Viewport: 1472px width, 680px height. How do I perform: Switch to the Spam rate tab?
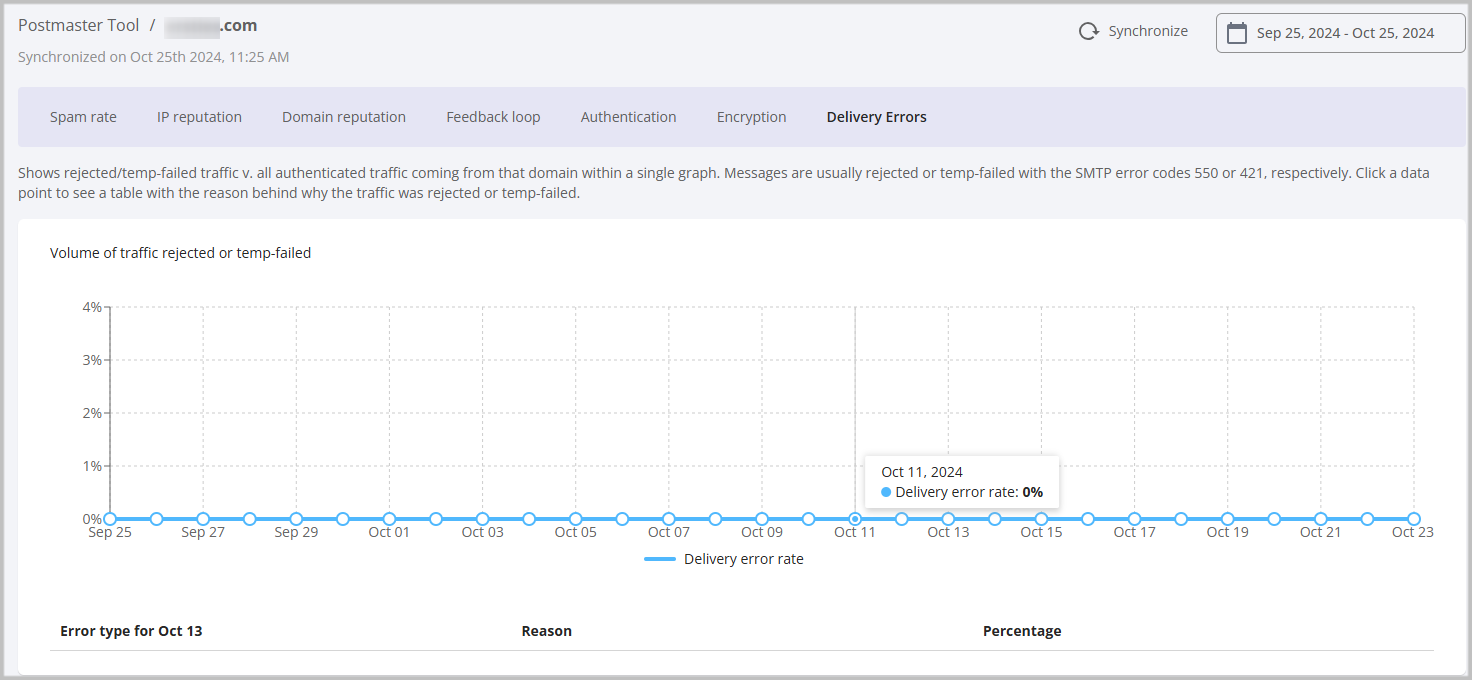83,117
